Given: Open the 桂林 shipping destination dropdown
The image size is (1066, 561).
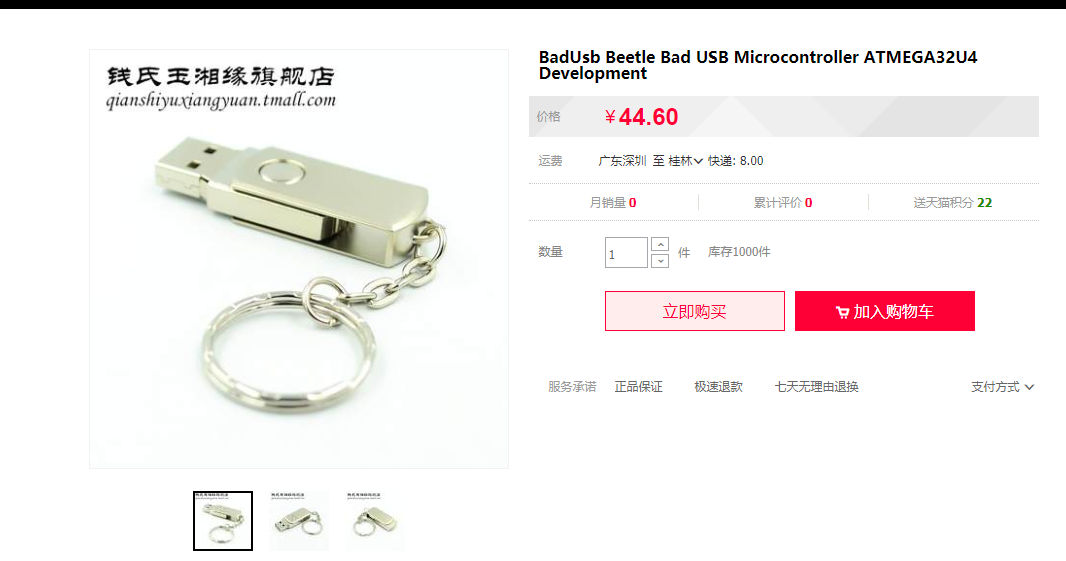Looking at the screenshot, I should 685,161.
